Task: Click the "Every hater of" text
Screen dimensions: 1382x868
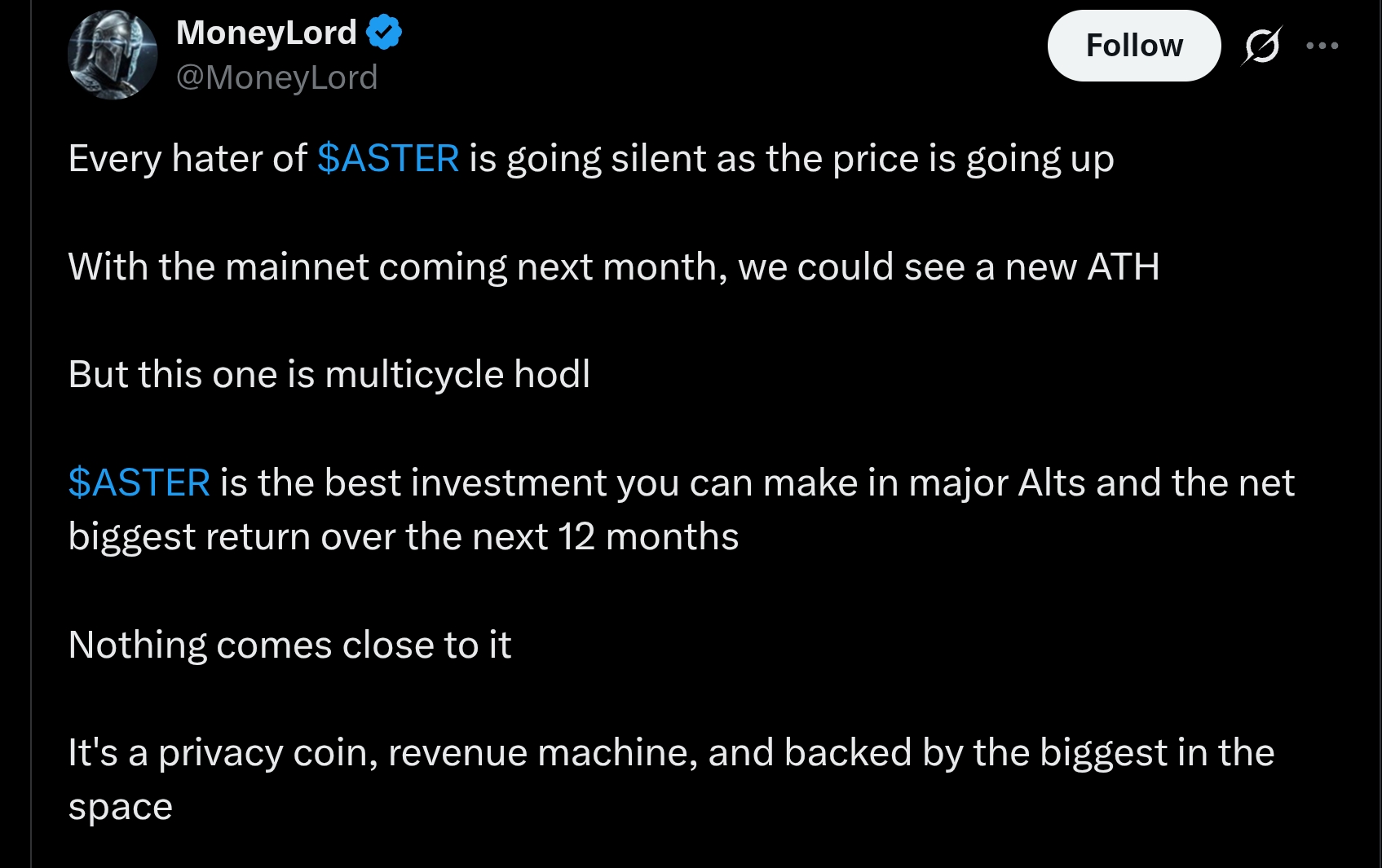Action: tap(188, 158)
